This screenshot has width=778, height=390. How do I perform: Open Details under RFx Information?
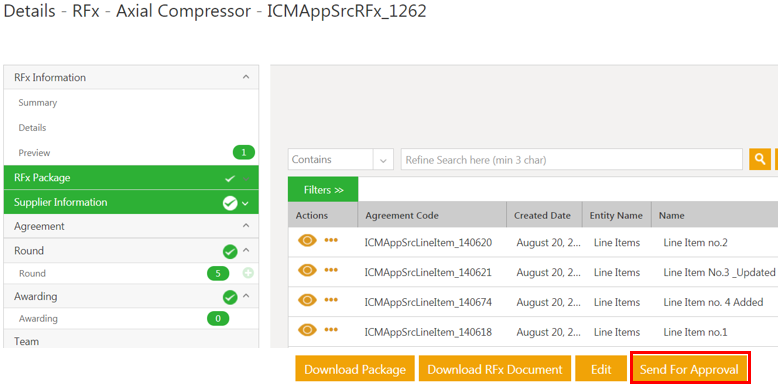(32, 128)
